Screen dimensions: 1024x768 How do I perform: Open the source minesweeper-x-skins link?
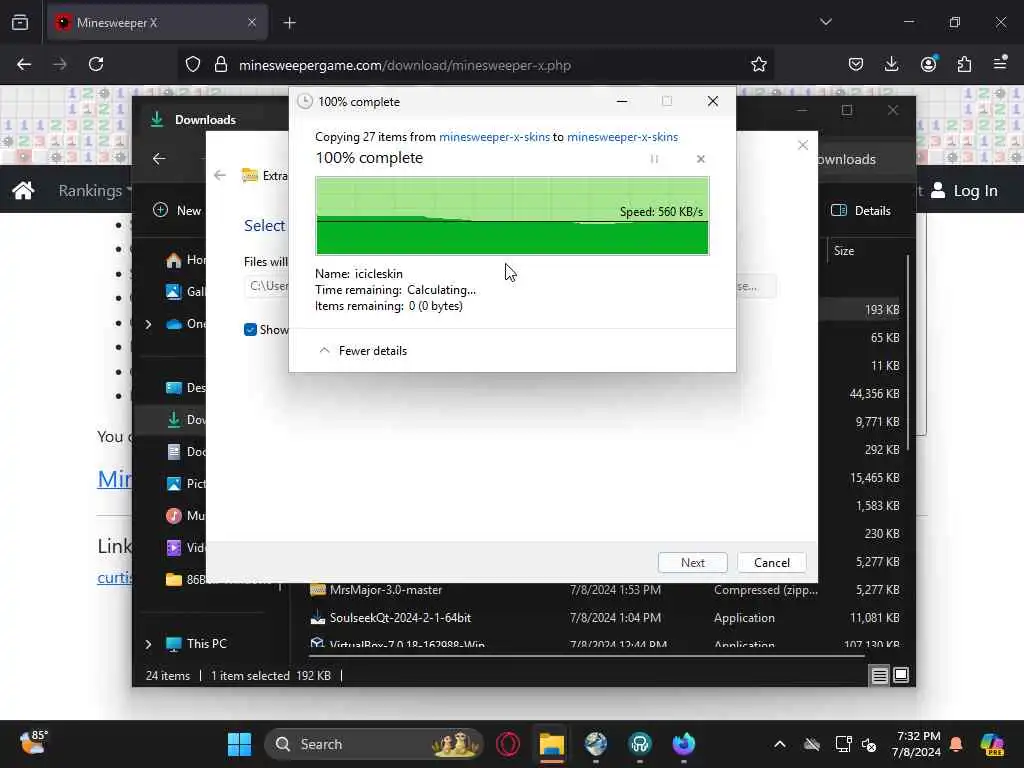point(494,136)
